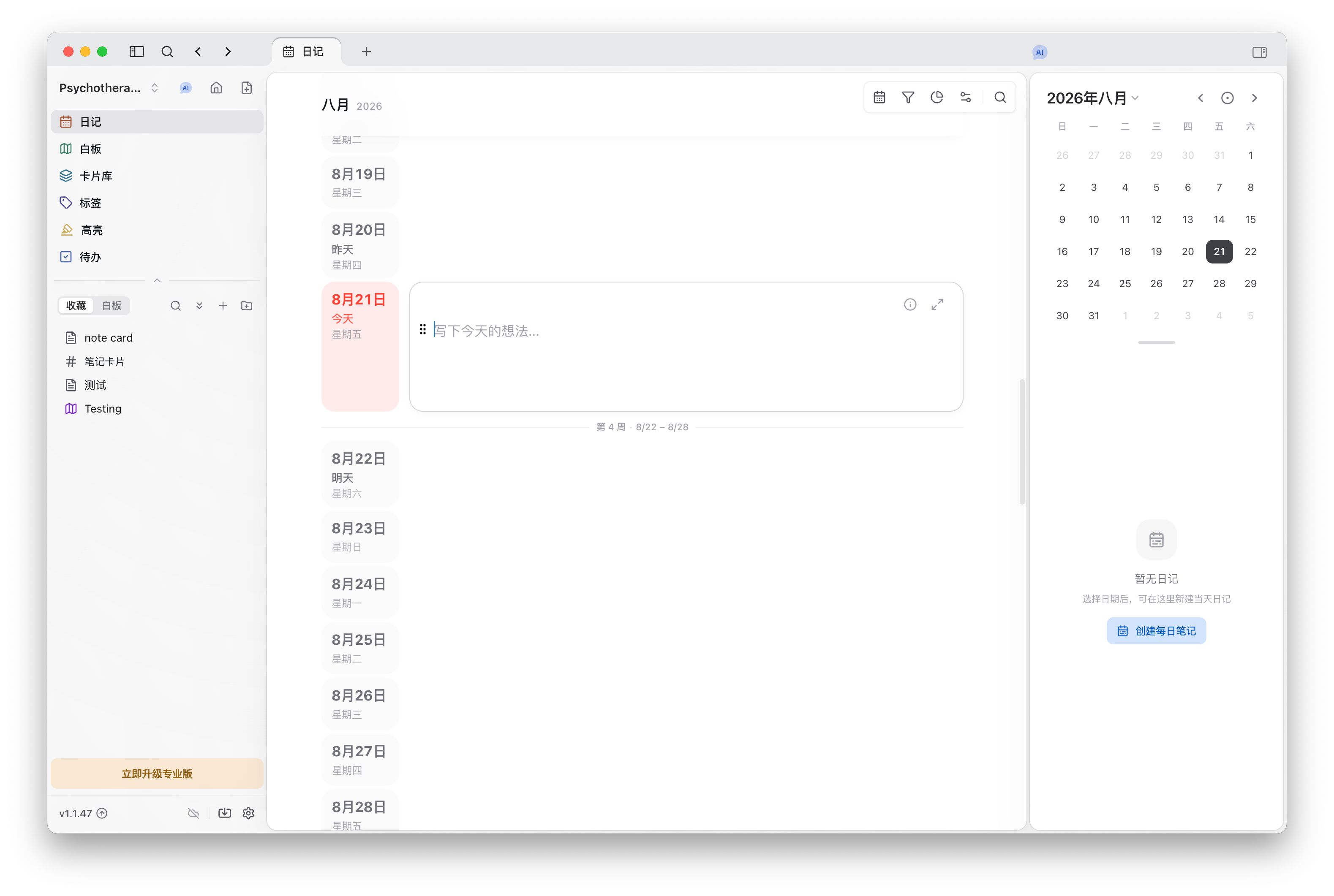
Task: Go to previous month in calendar
Action: 1200,98
